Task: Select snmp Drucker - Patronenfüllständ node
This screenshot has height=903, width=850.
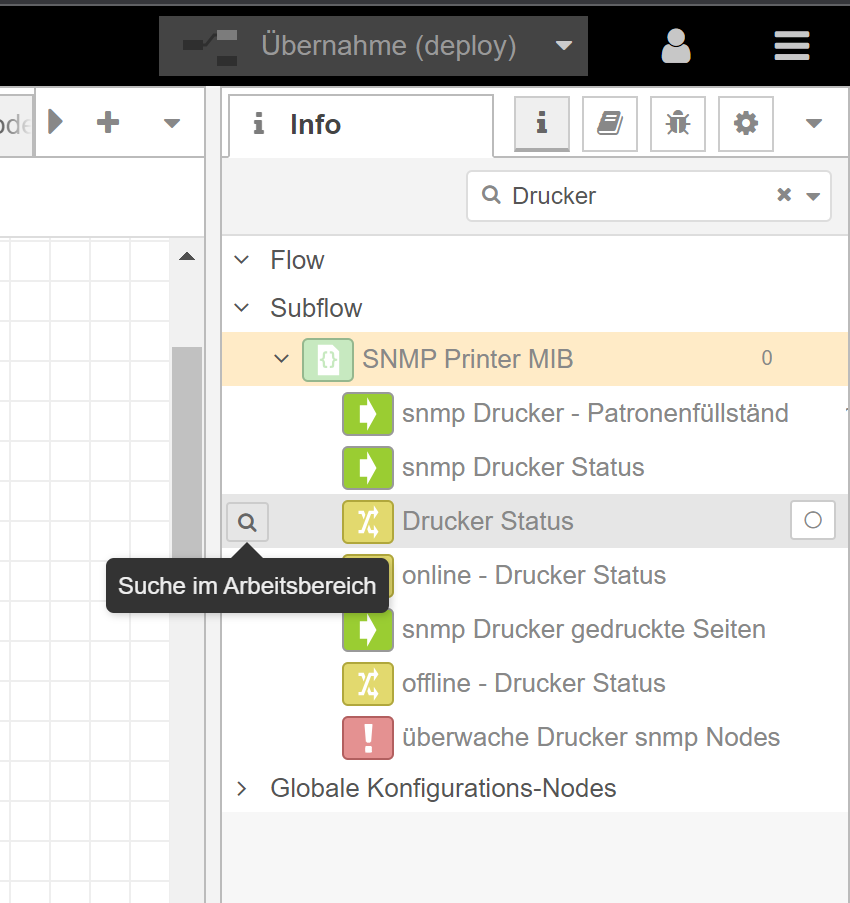Action: [536, 413]
